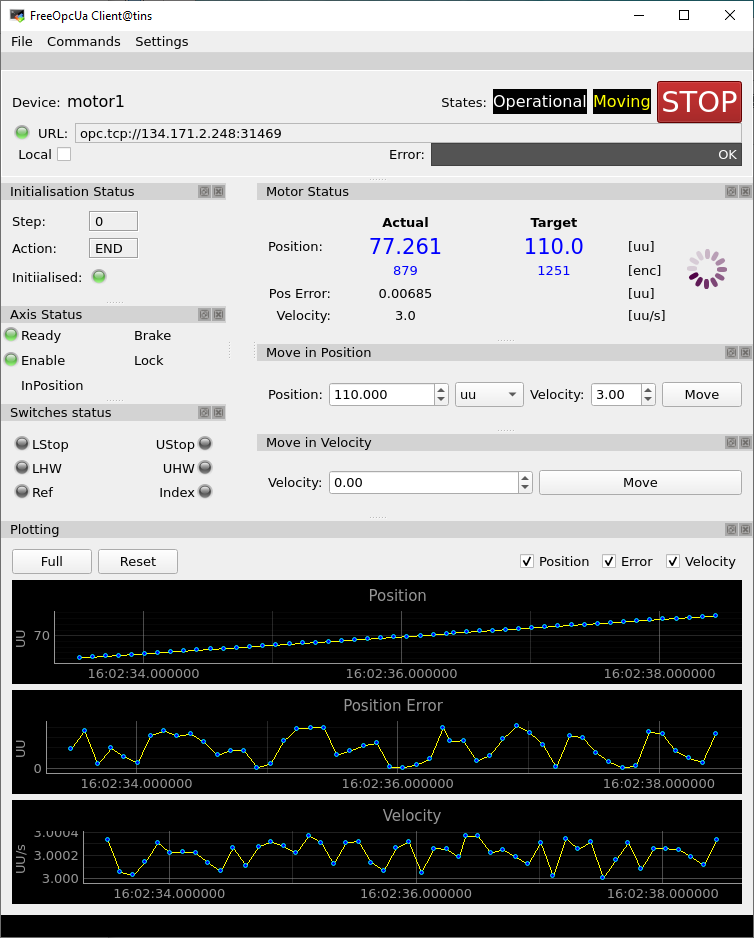Click the Full plot button

pos(52,561)
